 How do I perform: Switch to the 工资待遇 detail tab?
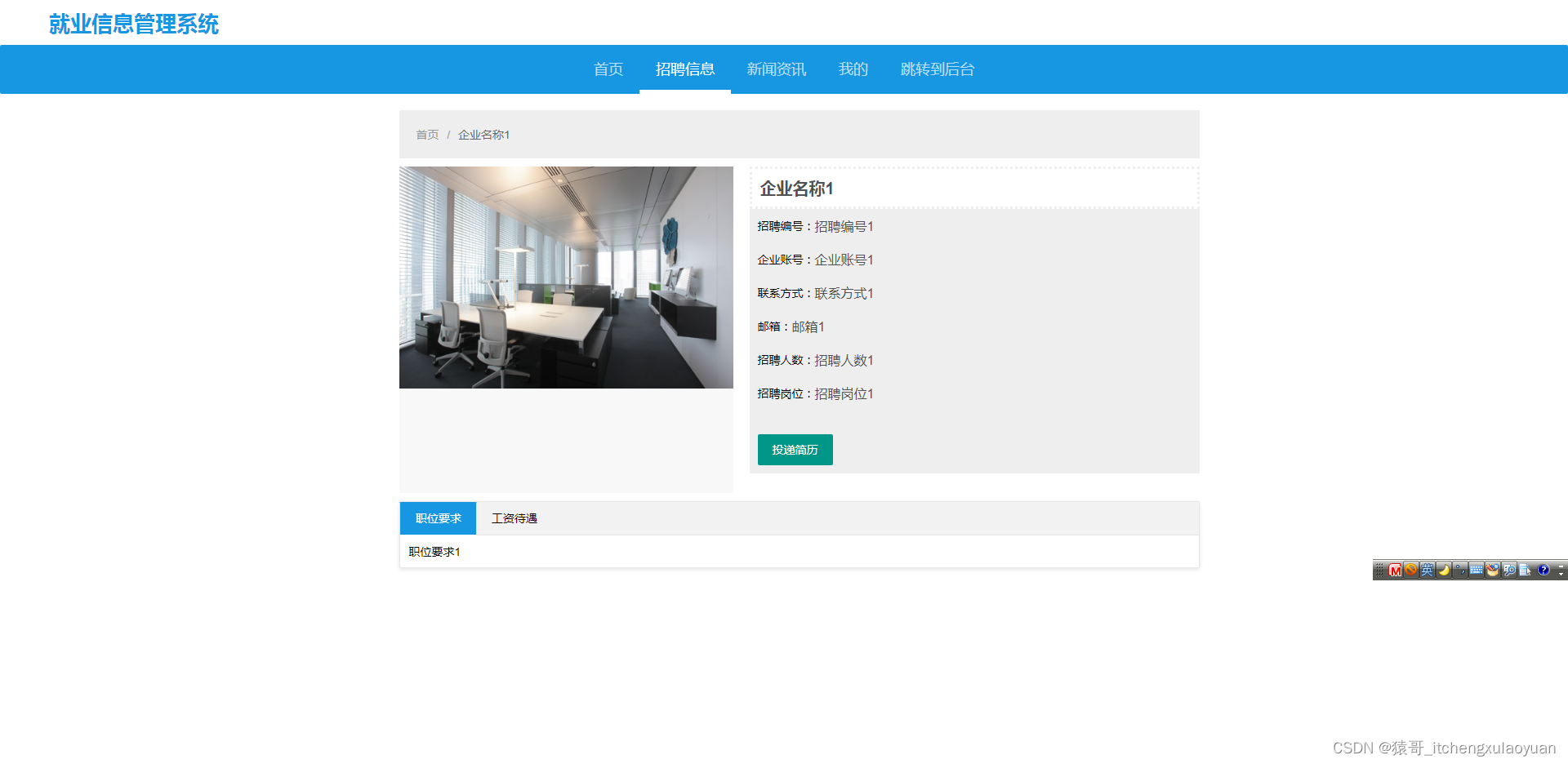tap(514, 518)
